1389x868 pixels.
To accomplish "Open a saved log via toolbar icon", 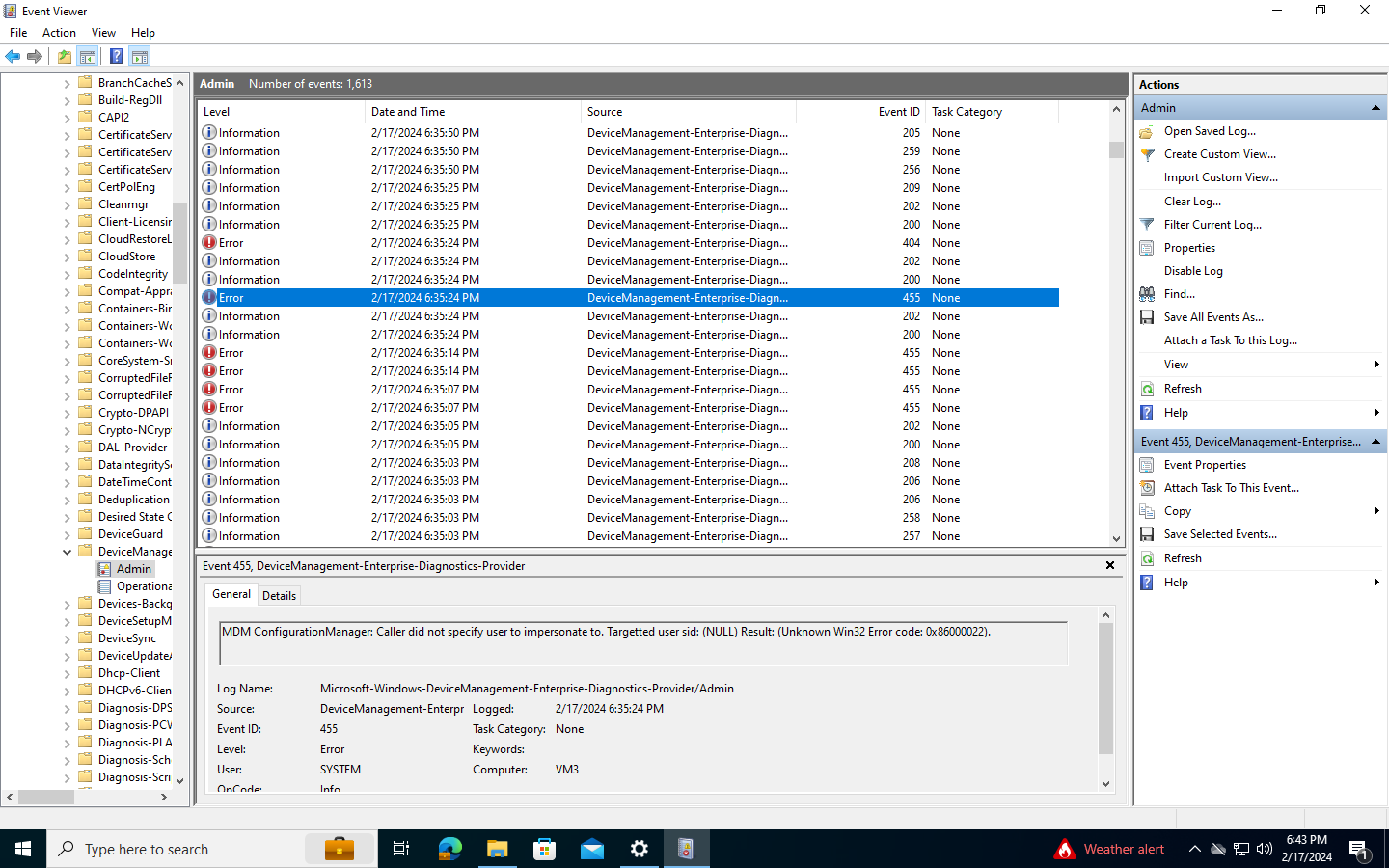I will (x=63, y=56).
